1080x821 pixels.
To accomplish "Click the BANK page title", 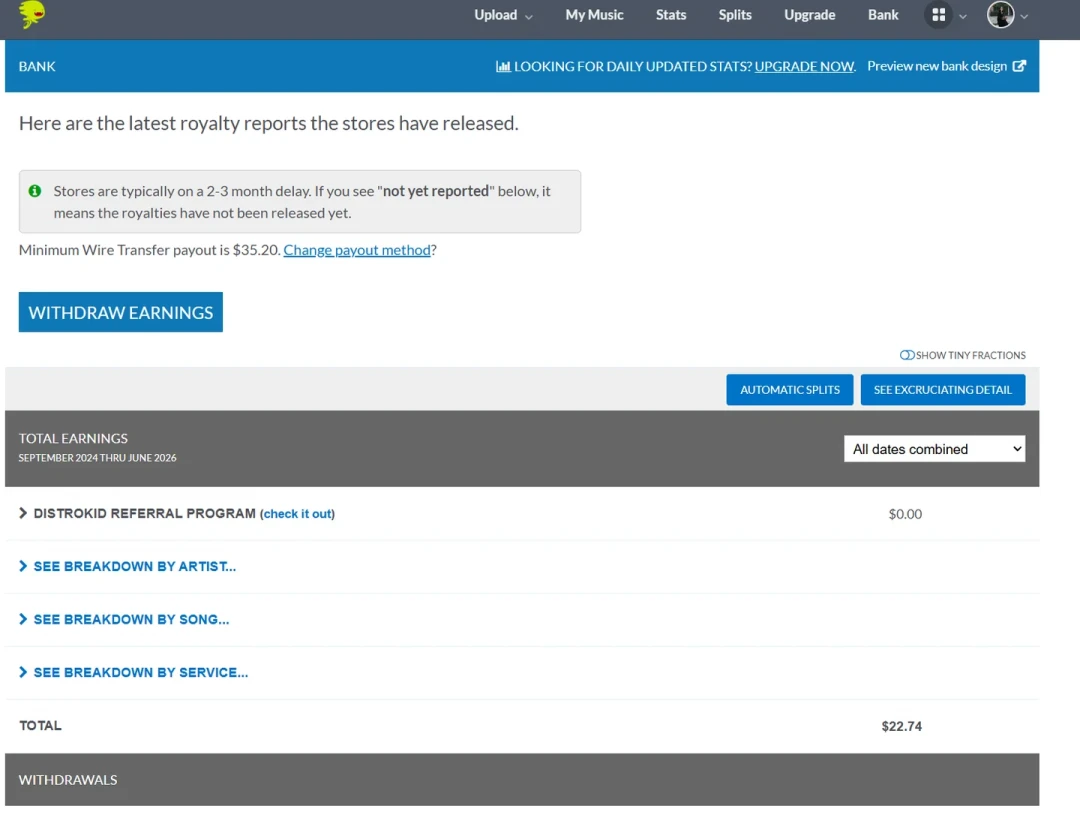I will 37,67.
